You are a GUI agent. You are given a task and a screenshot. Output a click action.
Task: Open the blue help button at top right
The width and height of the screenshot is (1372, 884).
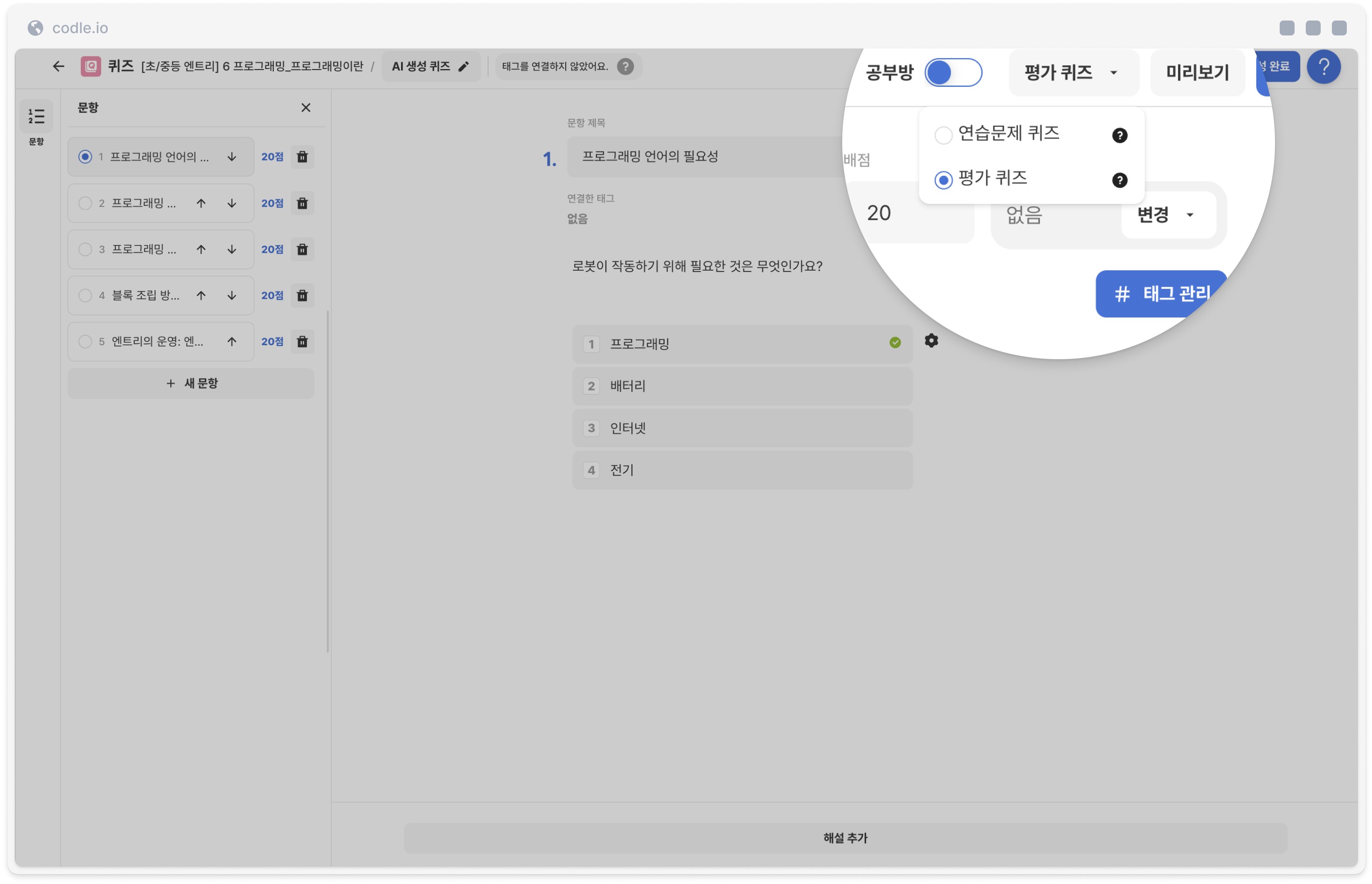click(x=1324, y=67)
